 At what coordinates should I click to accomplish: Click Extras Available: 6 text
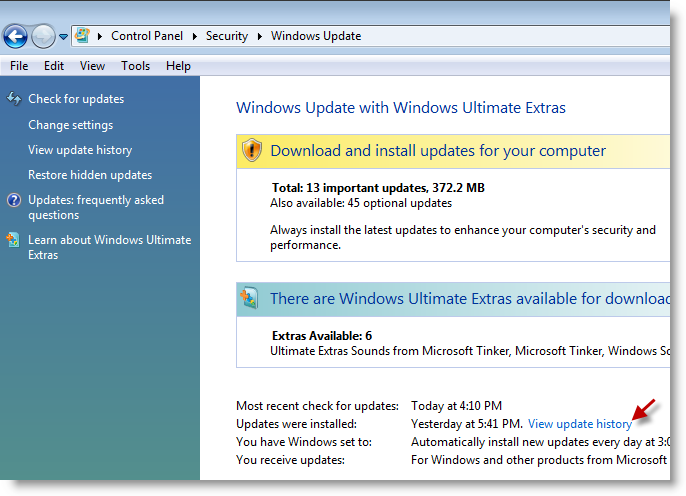[322, 336]
